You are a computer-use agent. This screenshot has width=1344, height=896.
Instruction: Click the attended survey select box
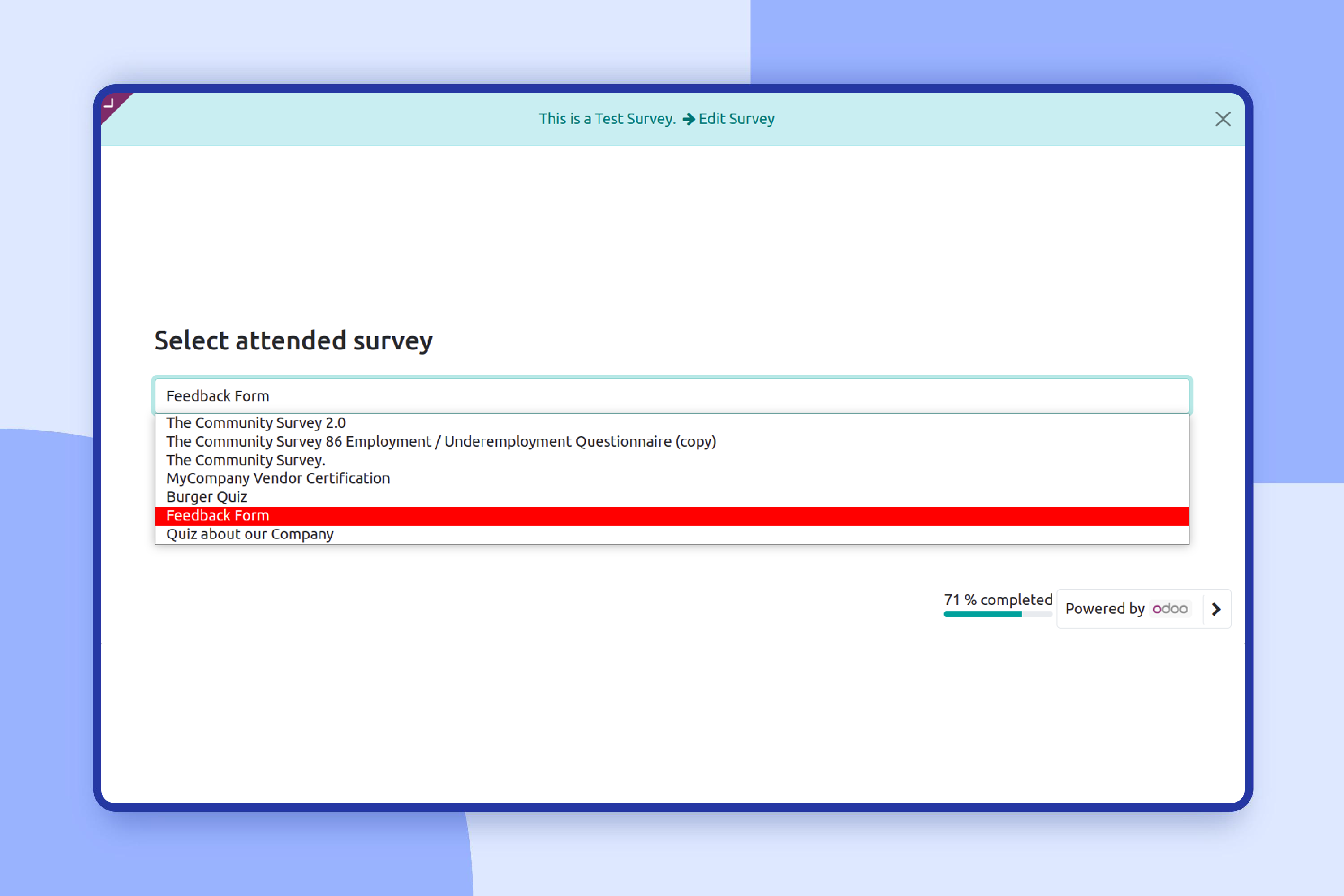tap(672, 396)
